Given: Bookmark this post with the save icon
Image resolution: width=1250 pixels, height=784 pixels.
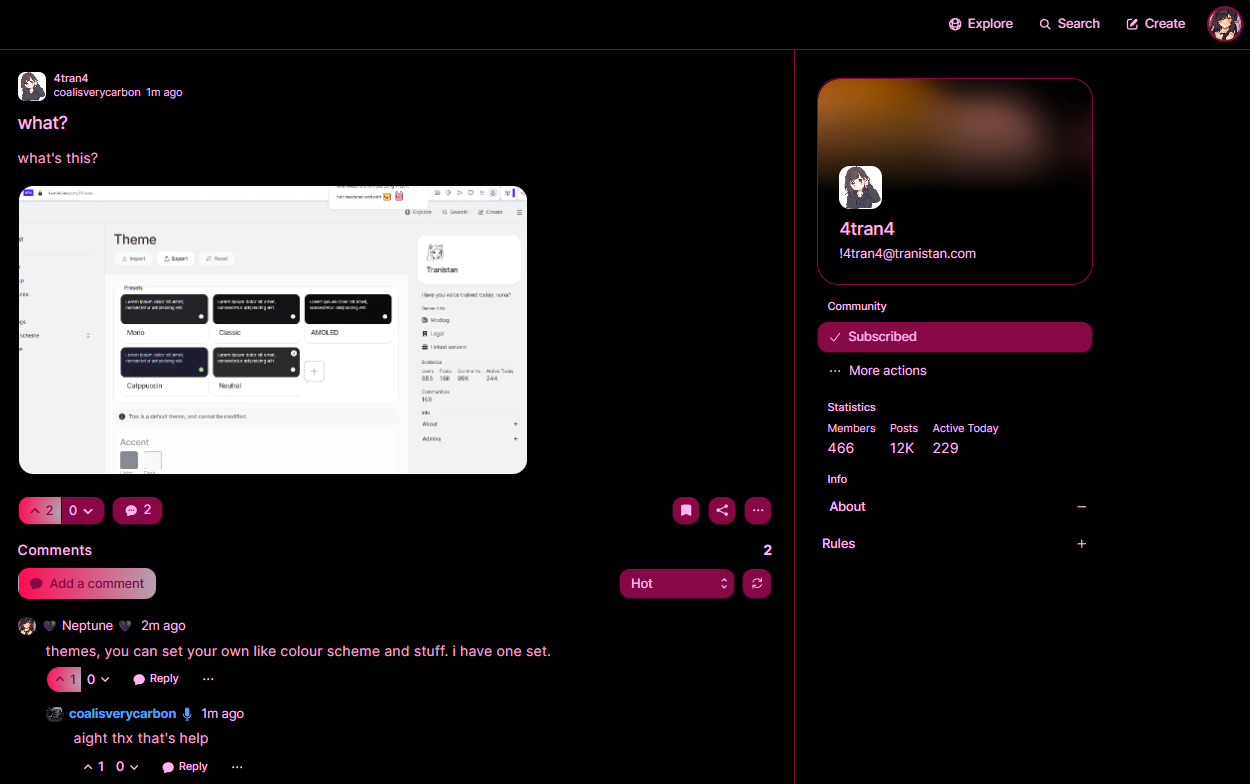Looking at the screenshot, I should (686, 510).
